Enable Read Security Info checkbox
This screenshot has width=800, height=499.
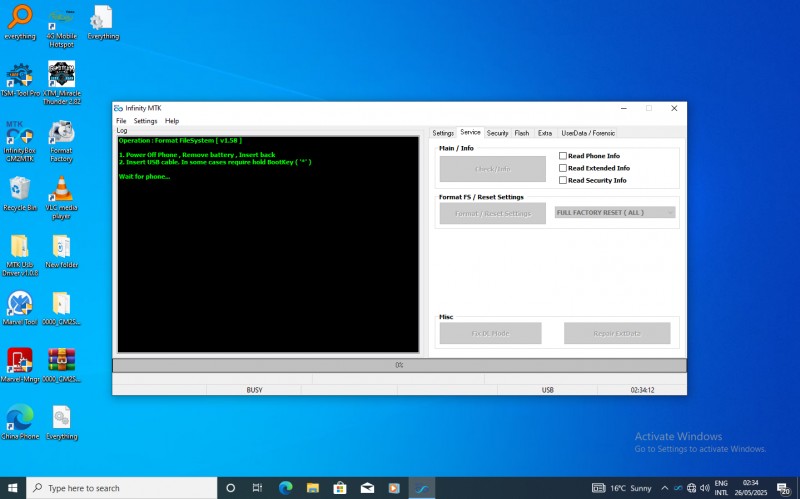point(563,180)
